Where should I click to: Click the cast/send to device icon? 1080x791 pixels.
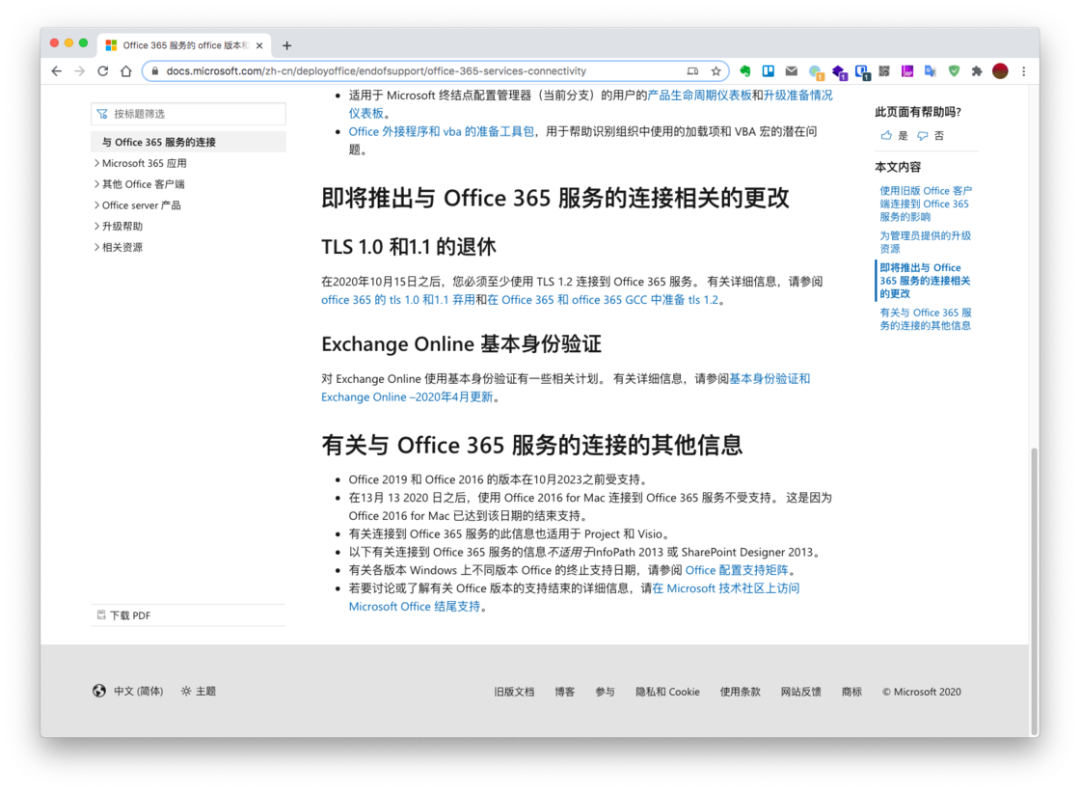pos(692,71)
